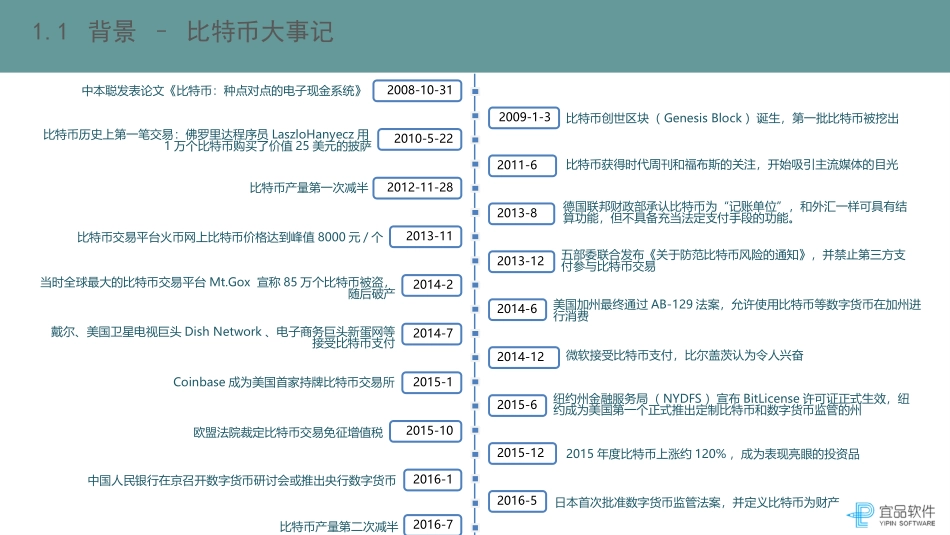Select the 2012-11-28 date box
The width and height of the screenshot is (950, 535).
coord(417,188)
